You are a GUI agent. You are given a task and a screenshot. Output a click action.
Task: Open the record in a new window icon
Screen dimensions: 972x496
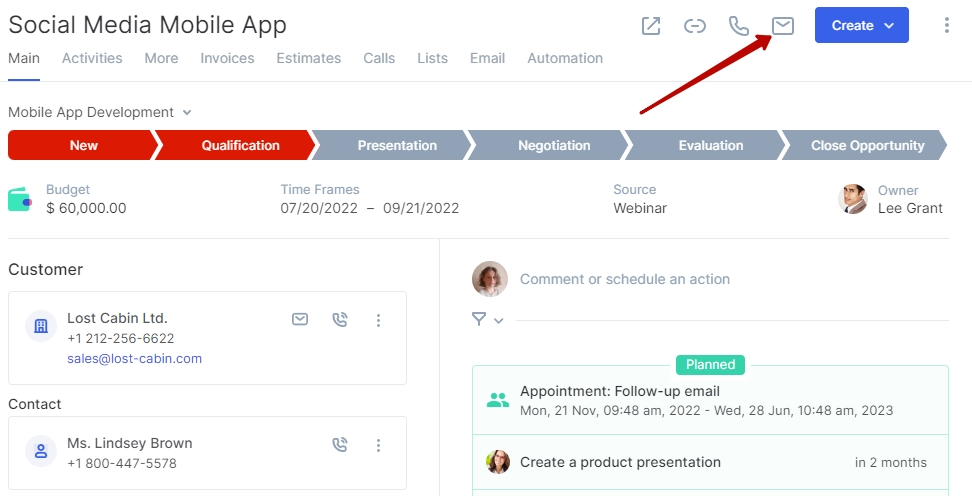[x=651, y=25]
